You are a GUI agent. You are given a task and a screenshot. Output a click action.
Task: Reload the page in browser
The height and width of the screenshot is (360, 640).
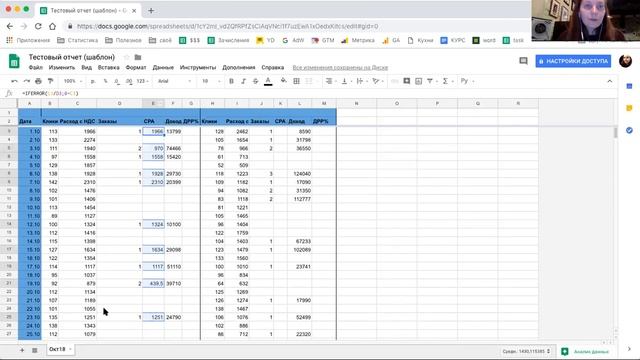(38, 26)
